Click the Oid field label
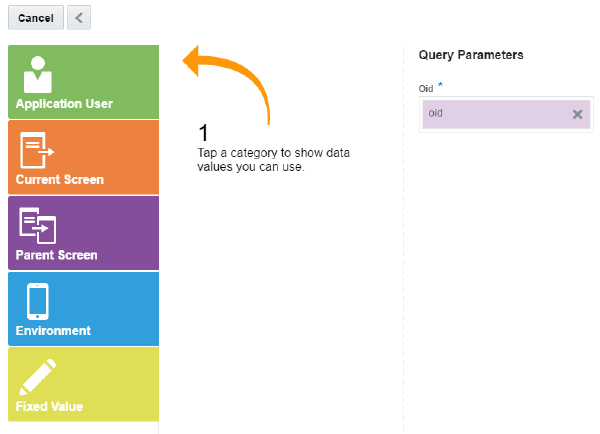This screenshot has height=434, width=600. (x=426, y=89)
